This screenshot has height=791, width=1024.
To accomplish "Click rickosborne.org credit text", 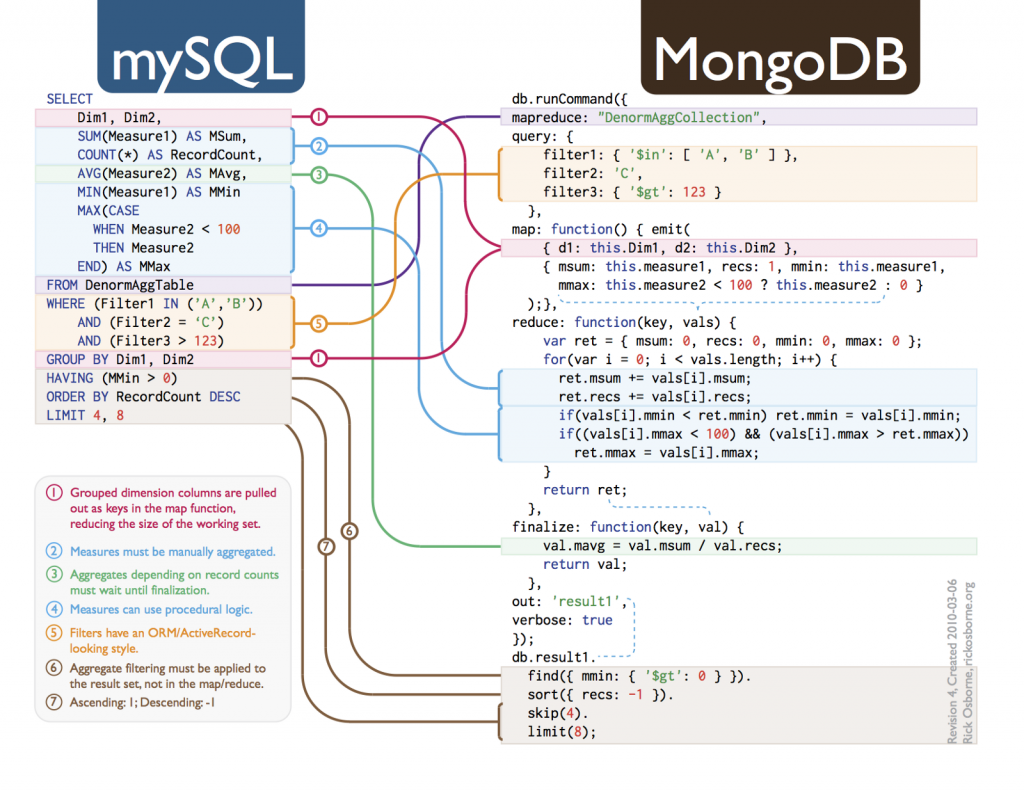I will point(968,662).
